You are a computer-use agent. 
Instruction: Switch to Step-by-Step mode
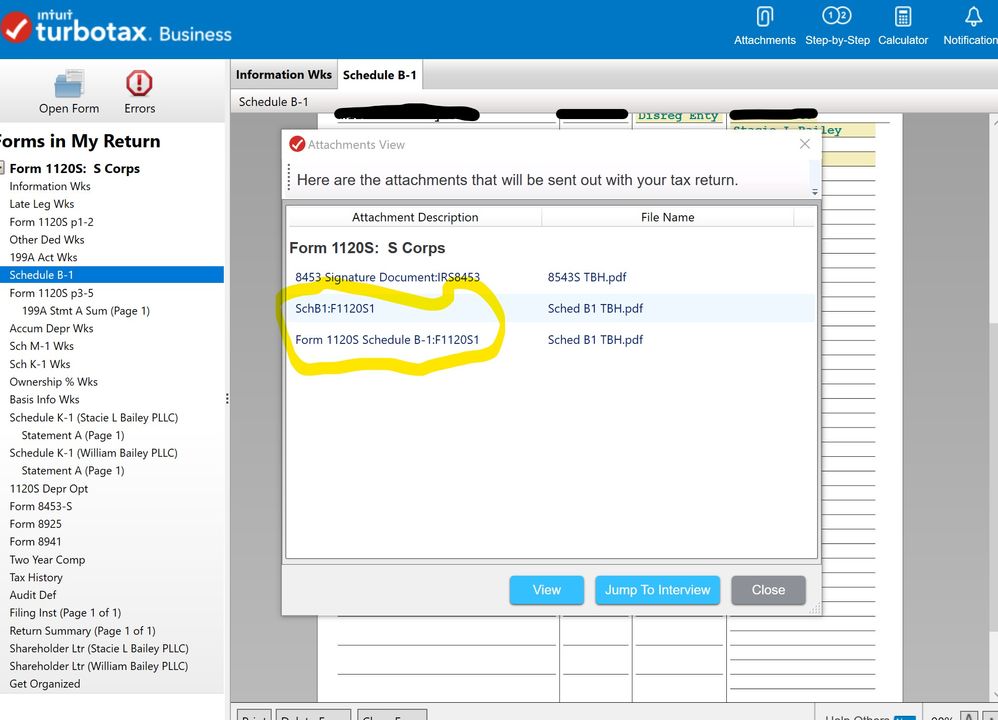(837, 25)
